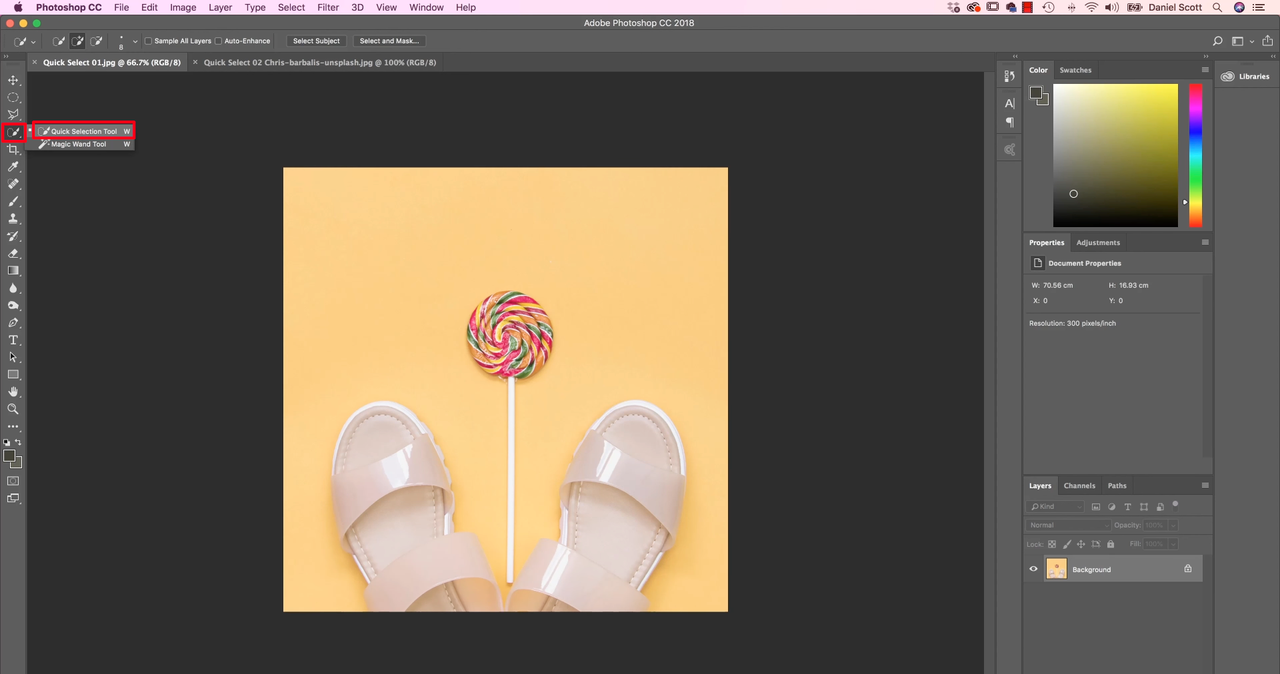
Task: Toggle layer filtering on/off switch
Action: click(1176, 505)
